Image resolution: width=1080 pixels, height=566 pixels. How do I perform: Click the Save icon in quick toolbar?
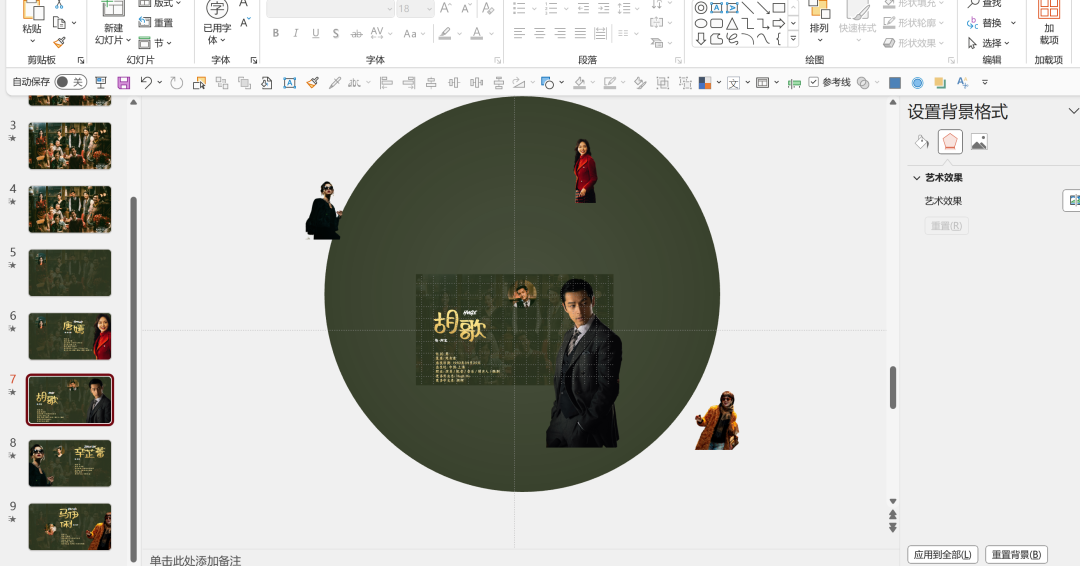point(123,83)
